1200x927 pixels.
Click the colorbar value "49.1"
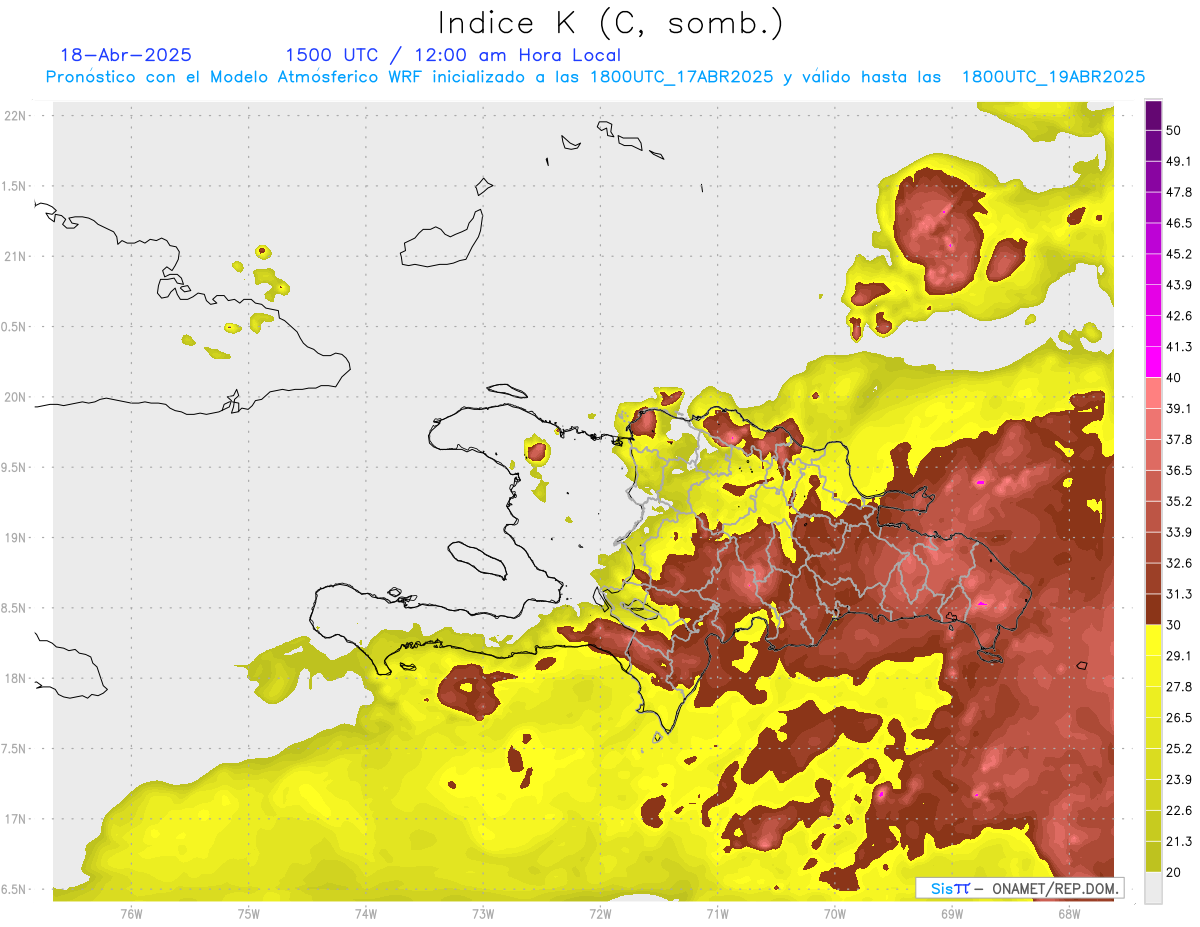tap(1179, 161)
